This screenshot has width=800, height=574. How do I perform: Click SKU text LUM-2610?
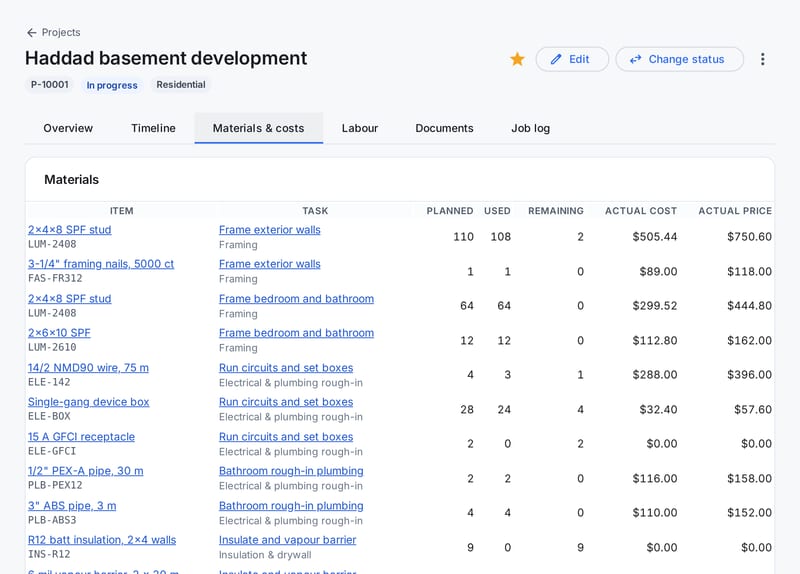pyautogui.click(x=52, y=347)
